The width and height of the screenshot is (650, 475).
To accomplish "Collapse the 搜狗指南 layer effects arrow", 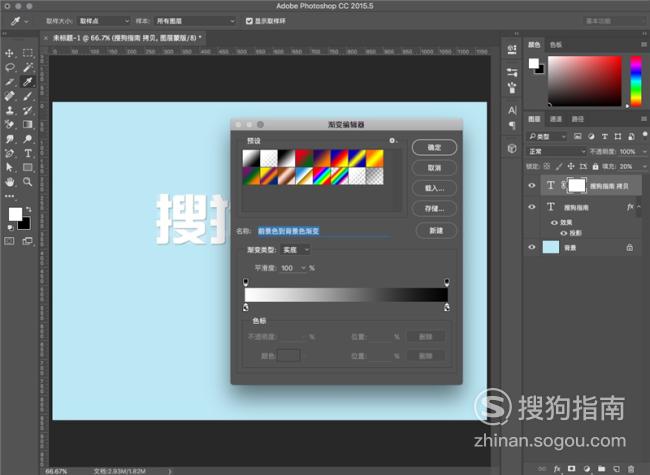I will 639,207.
